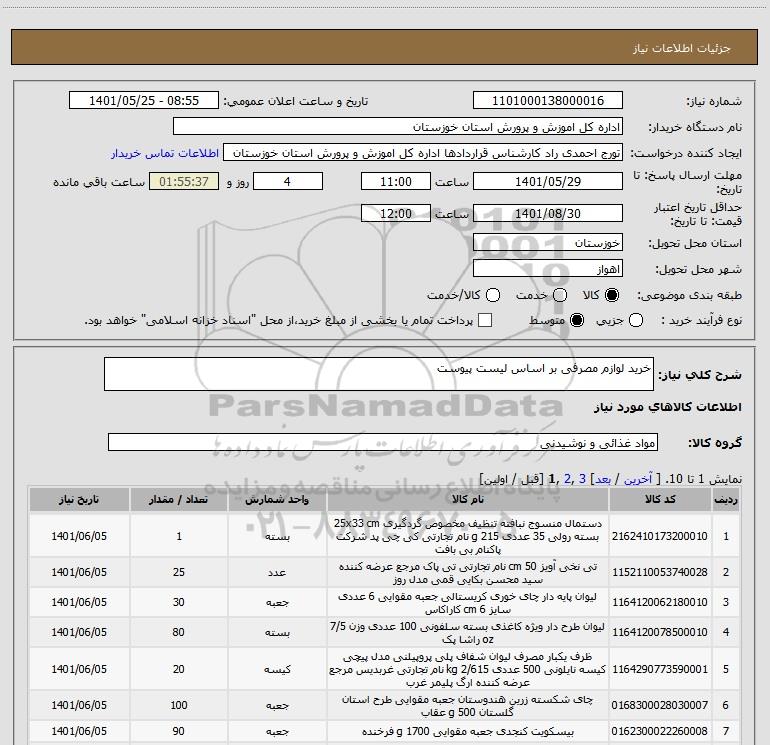Click the validity time field 12:00
This screenshot has height=745, width=770.
pos(396,213)
